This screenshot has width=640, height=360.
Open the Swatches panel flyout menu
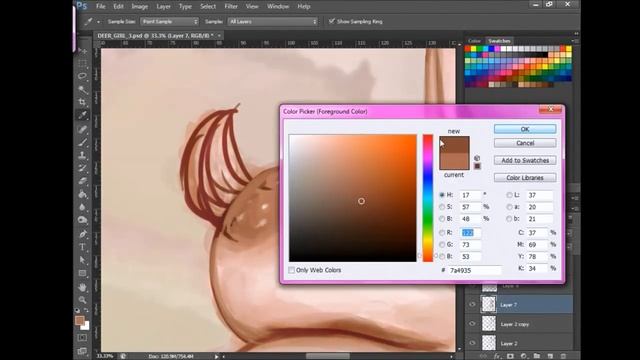coord(574,41)
